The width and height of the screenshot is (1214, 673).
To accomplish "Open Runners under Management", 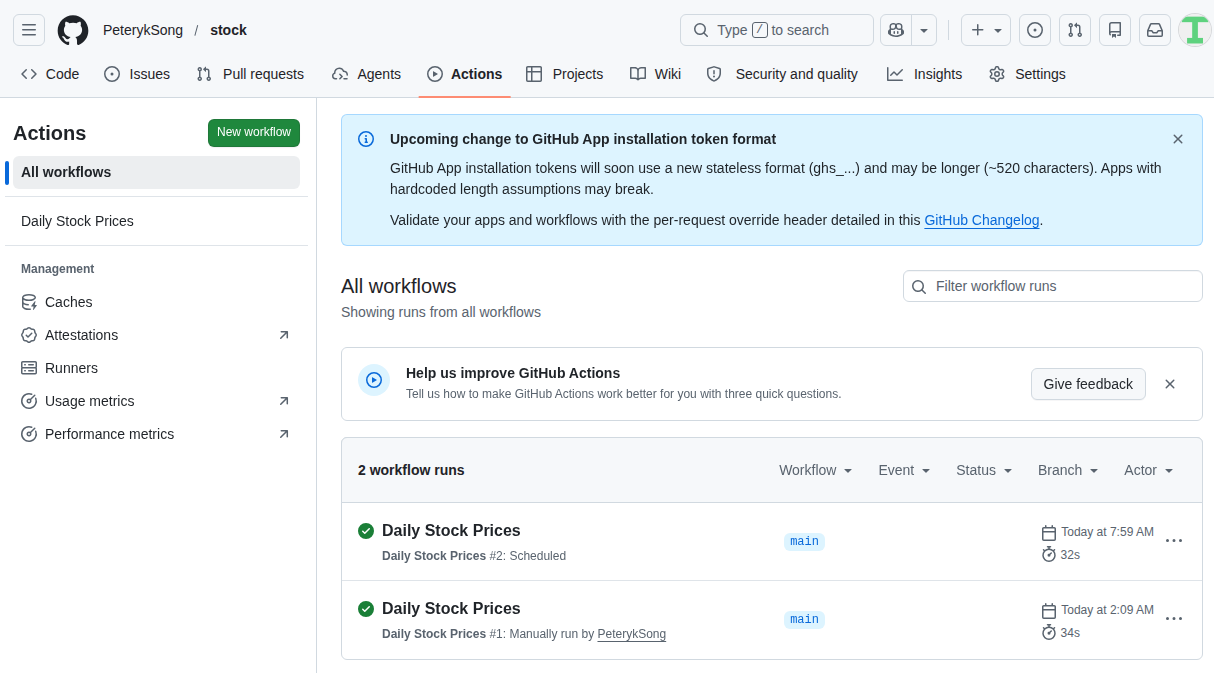I will tap(156, 368).
